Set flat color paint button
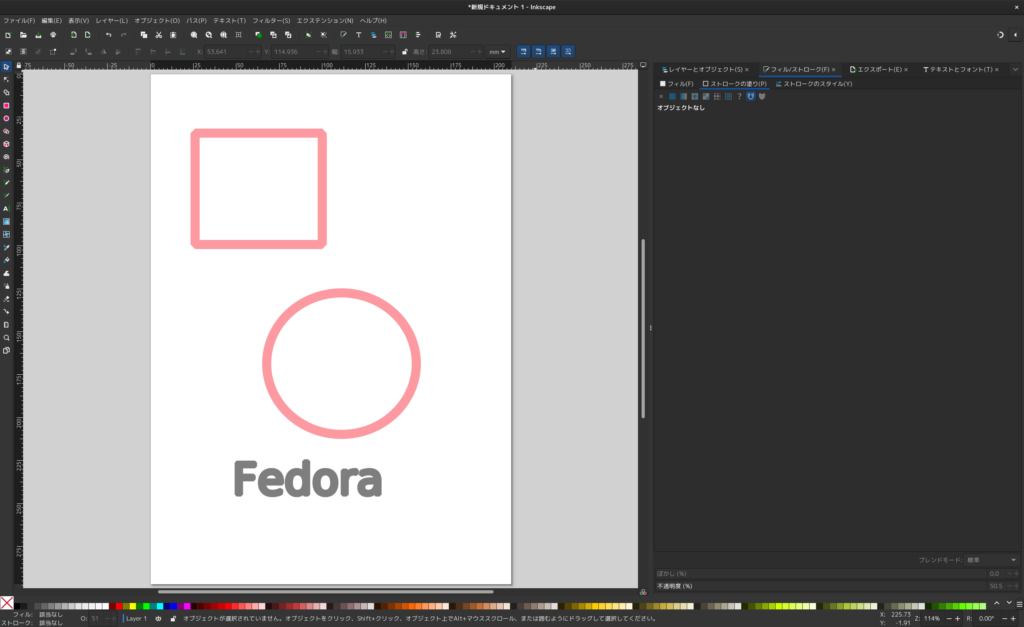Image resolution: width=1024 pixels, height=627 pixels. coord(672,97)
